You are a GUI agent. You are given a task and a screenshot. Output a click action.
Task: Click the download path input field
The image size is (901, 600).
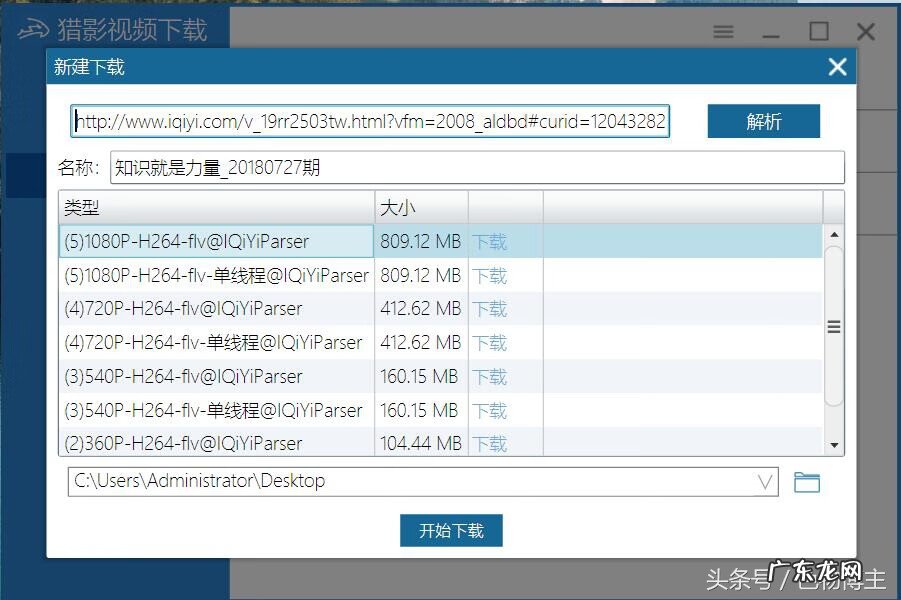coord(400,481)
